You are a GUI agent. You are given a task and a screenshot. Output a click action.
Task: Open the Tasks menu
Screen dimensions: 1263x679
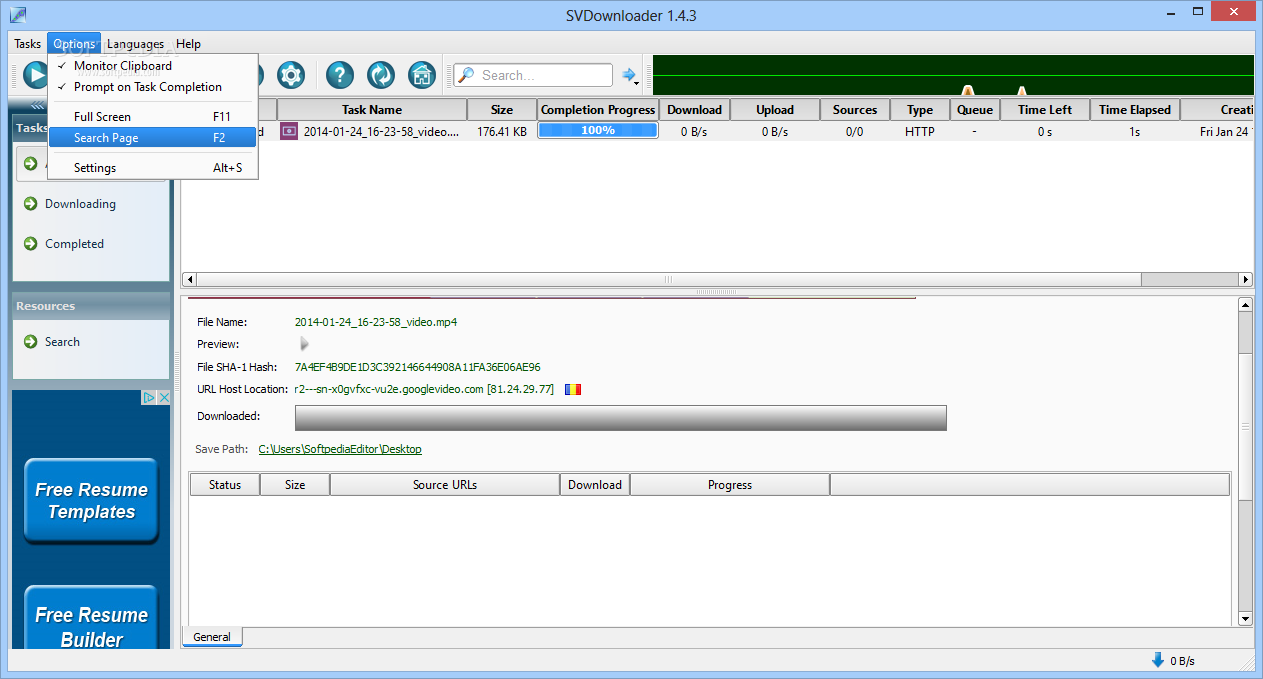(x=28, y=44)
